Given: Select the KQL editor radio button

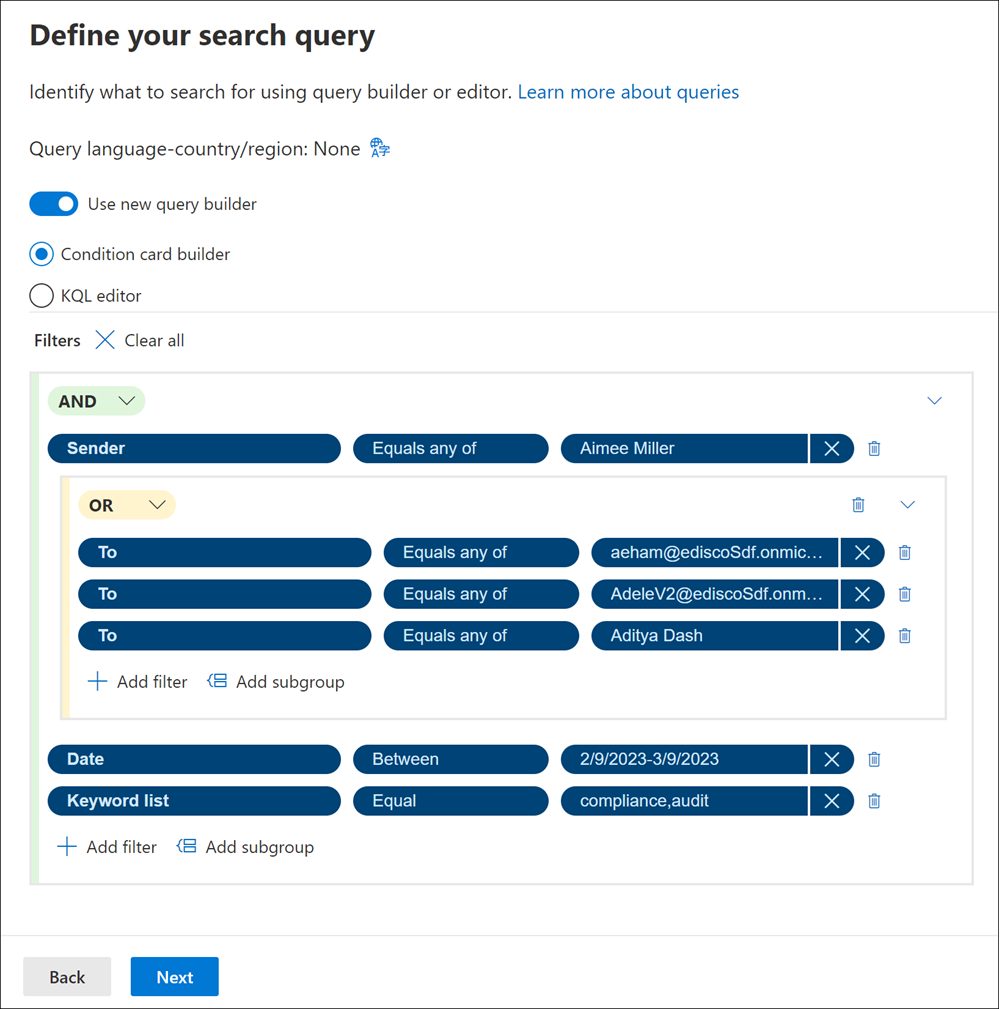Looking at the screenshot, I should 42,295.
